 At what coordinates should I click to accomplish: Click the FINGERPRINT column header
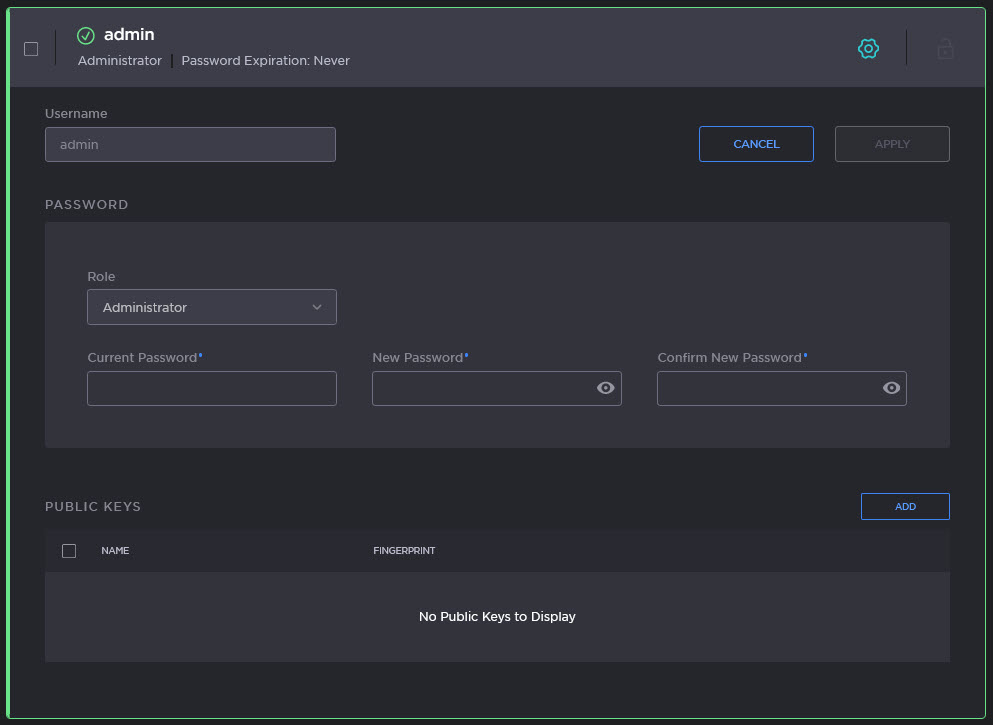pos(404,551)
